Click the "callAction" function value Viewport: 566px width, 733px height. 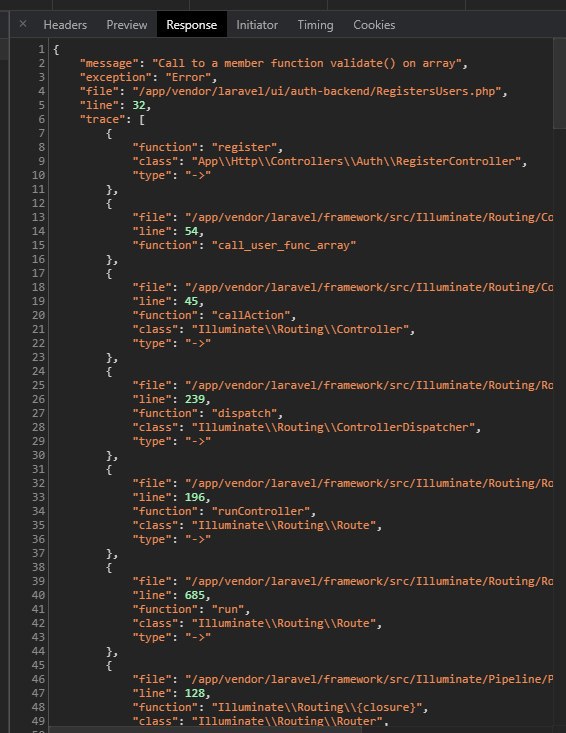[x=251, y=316]
